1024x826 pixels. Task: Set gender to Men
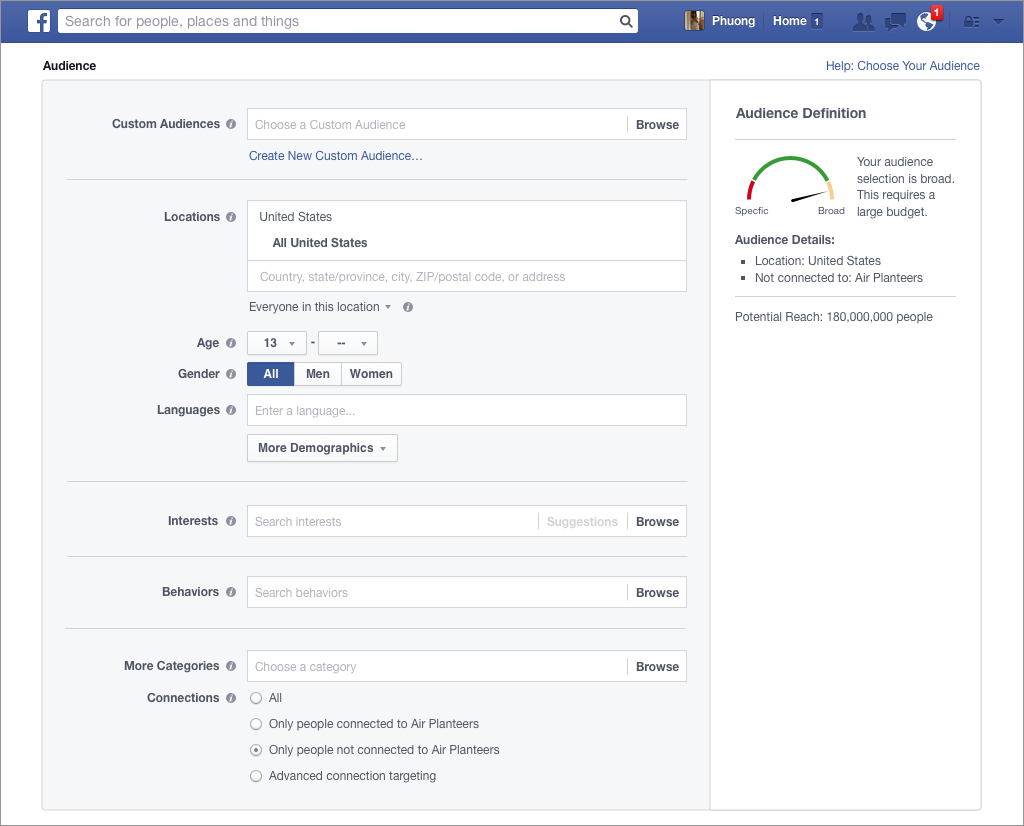[317, 374]
